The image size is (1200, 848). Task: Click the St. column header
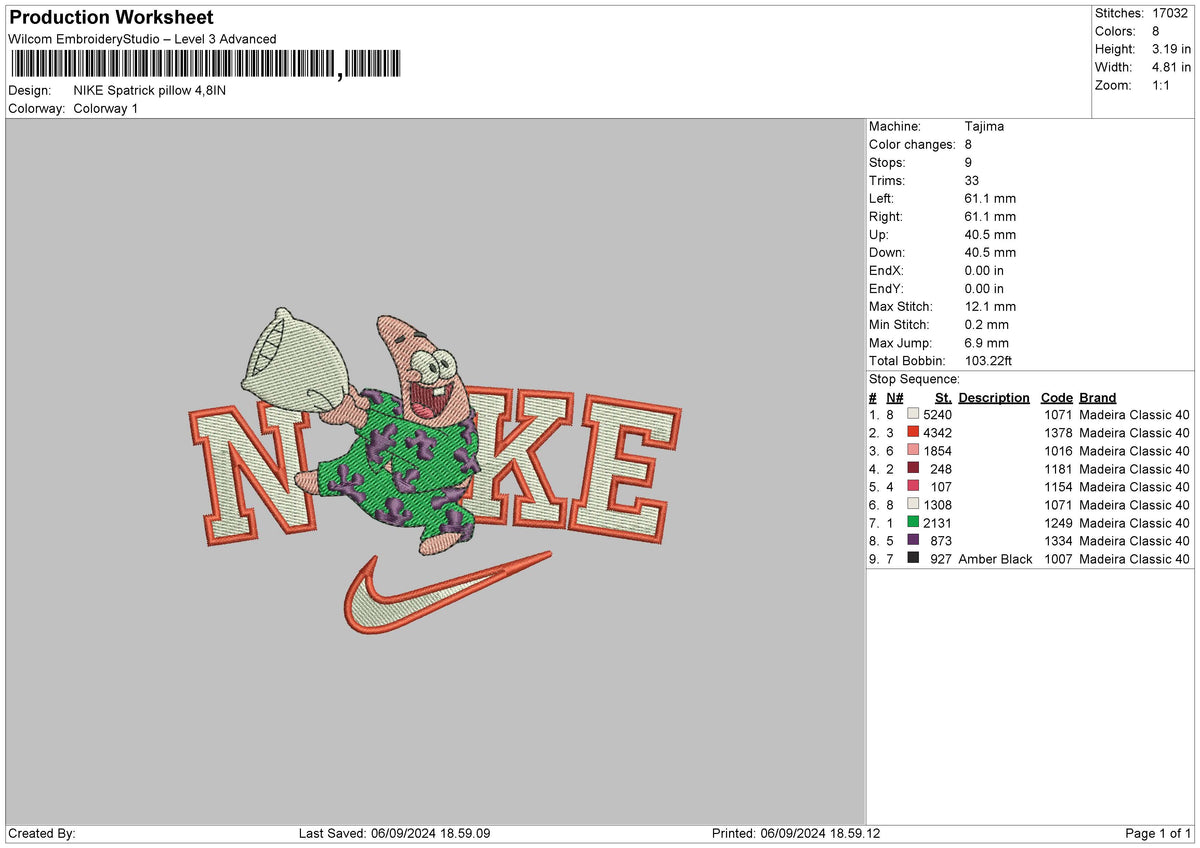941,397
